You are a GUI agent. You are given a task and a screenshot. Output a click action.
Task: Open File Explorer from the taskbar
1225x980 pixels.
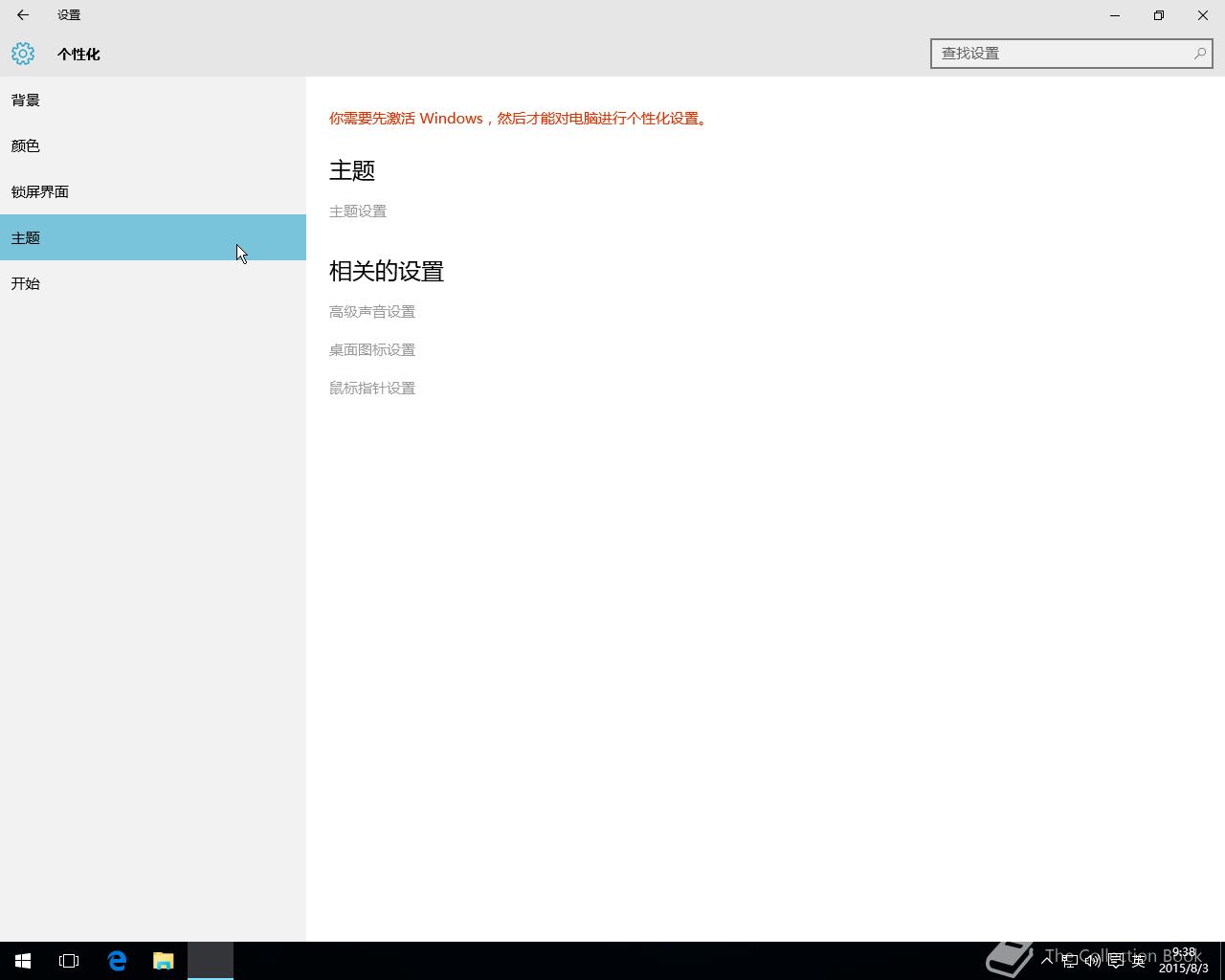164,961
